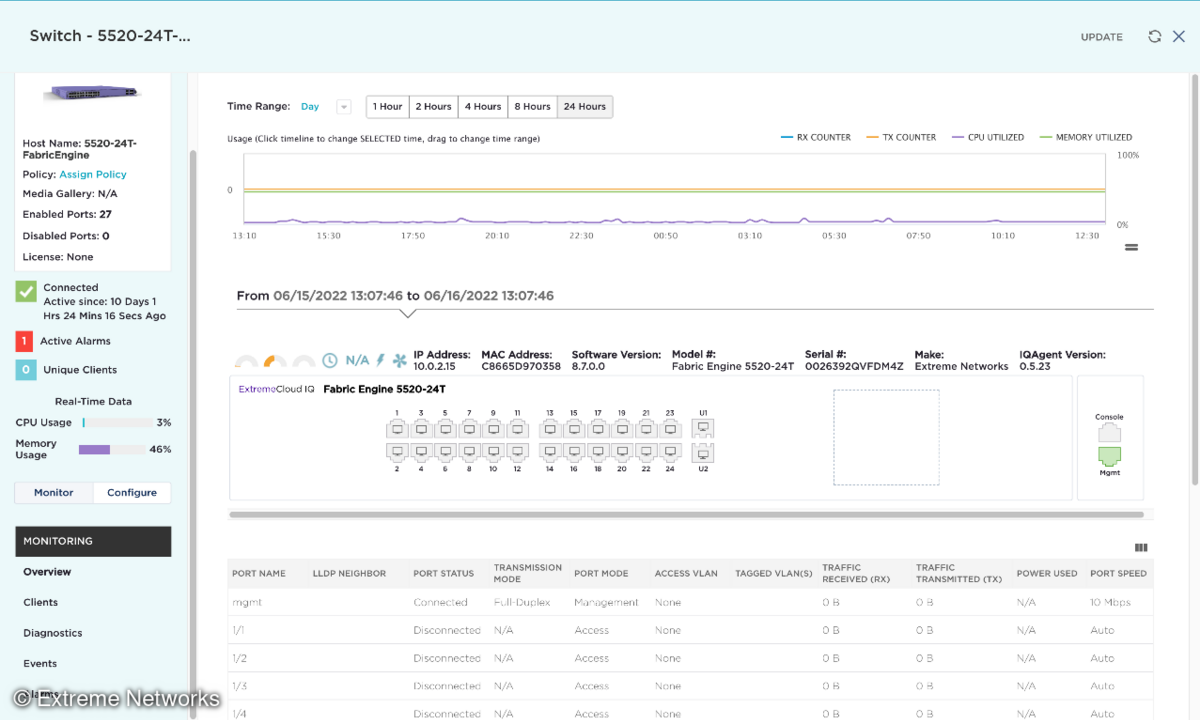Click the Full-Duplex transmission mode cell

pyautogui.click(x=524, y=603)
